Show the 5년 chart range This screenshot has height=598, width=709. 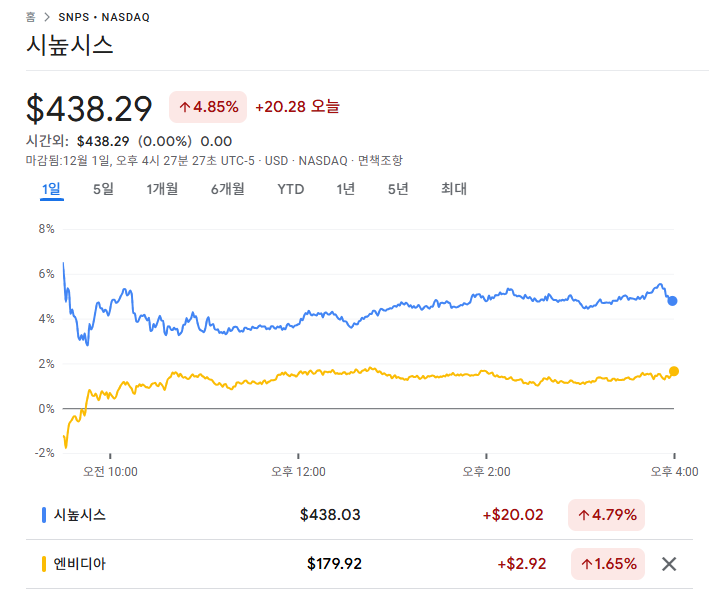coord(398,189)
